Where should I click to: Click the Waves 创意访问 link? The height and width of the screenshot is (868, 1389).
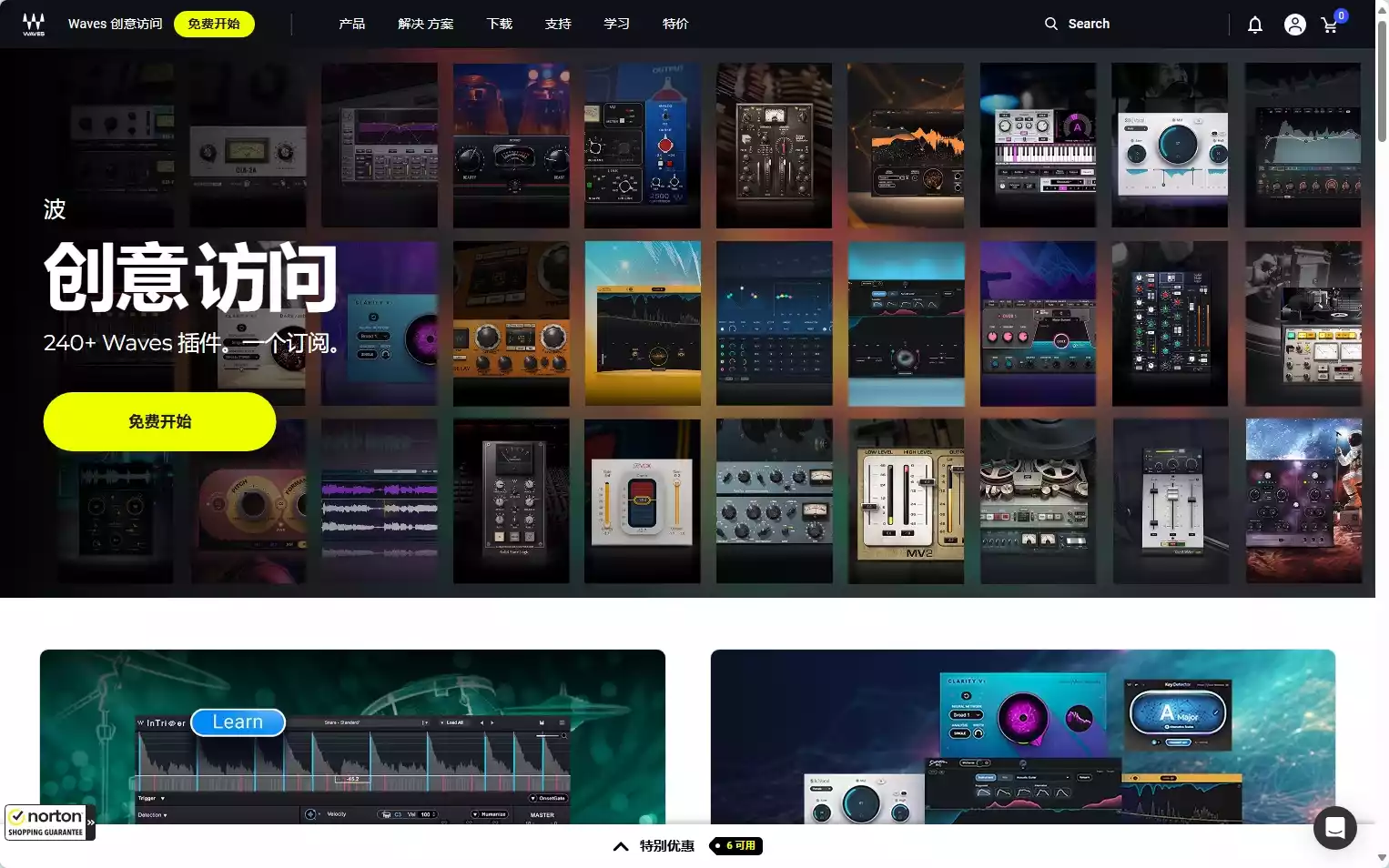point(116,24)
